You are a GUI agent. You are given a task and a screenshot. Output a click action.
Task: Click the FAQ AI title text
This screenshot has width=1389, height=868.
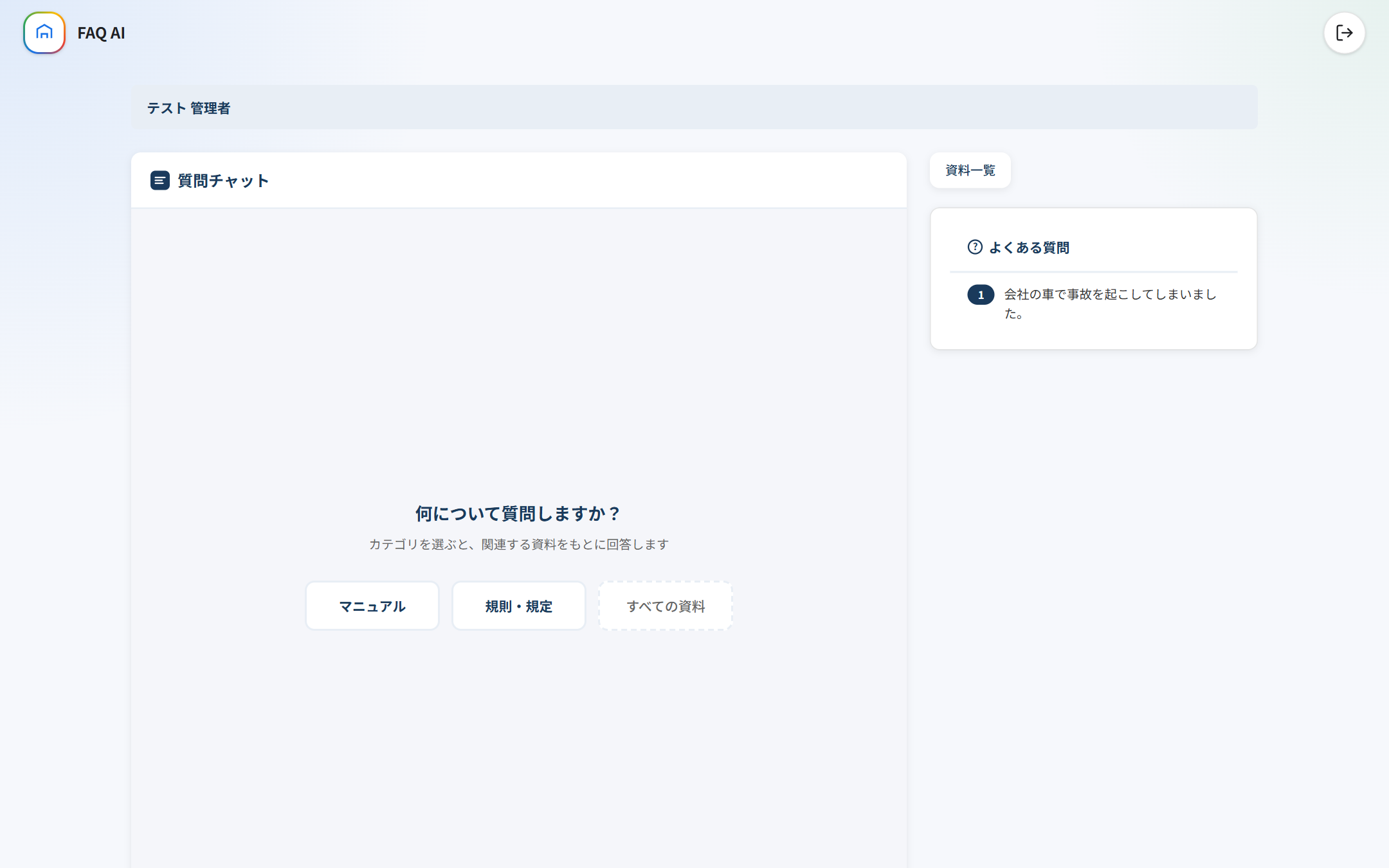(x=101, y=33)
